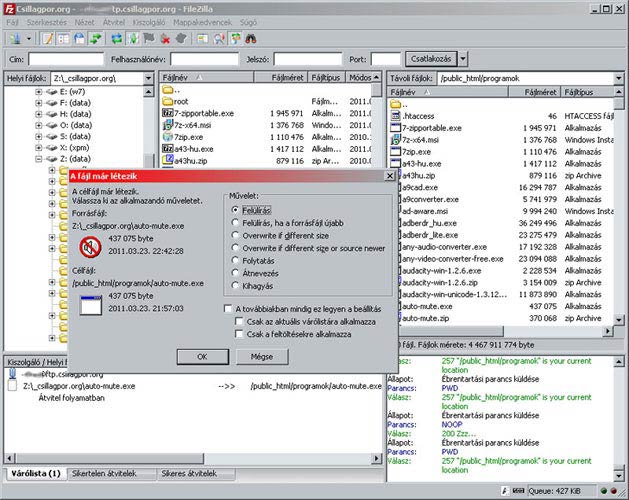Click the Mégse cancel button
The width and height of the screenshot is (629, 500).
click(262, 356)
